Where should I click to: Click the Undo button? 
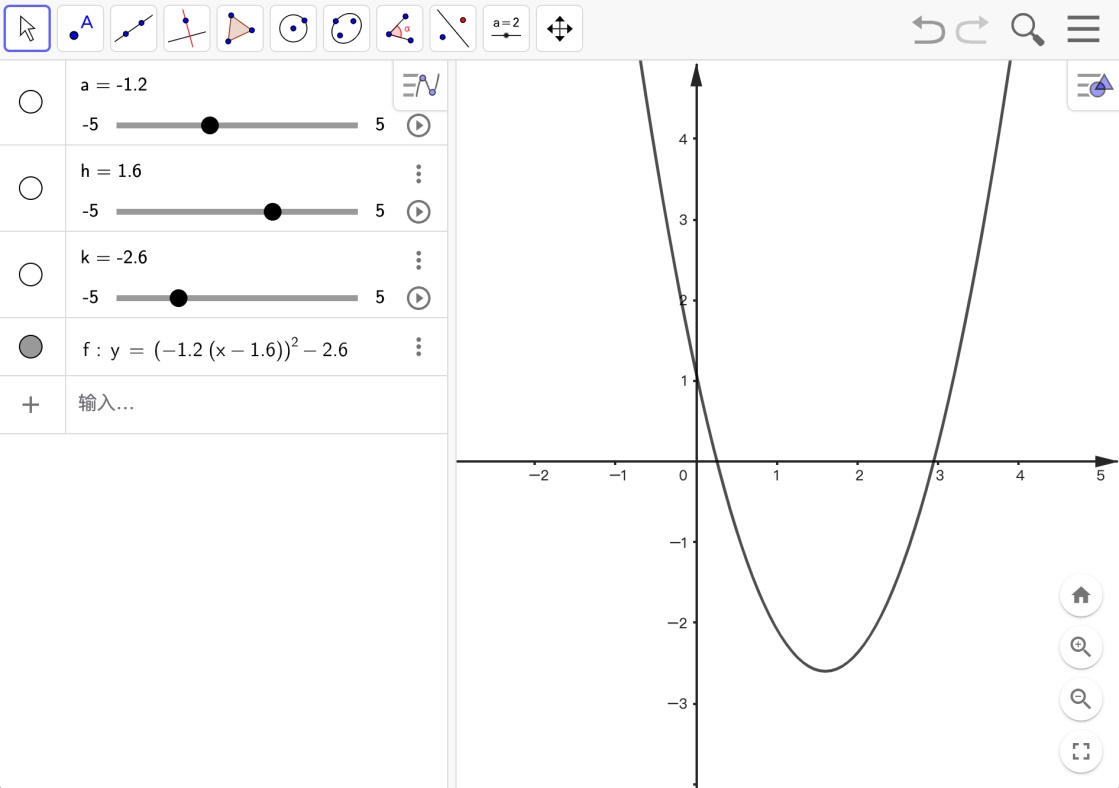click(x=928, y=29)
